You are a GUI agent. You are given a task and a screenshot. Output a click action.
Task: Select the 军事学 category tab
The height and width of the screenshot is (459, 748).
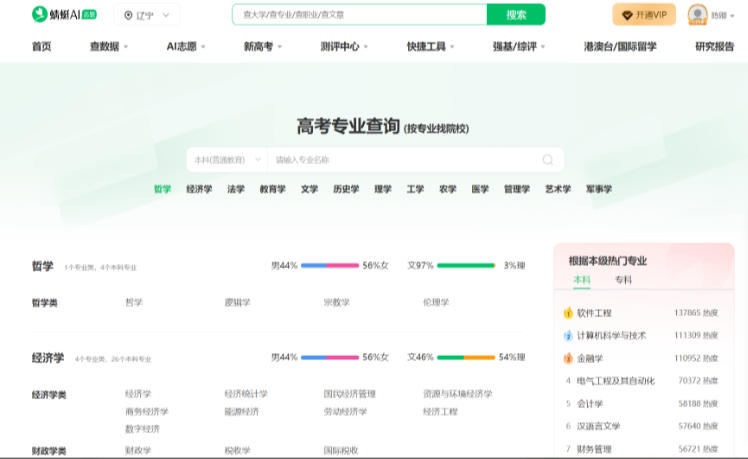pos(599,189)
